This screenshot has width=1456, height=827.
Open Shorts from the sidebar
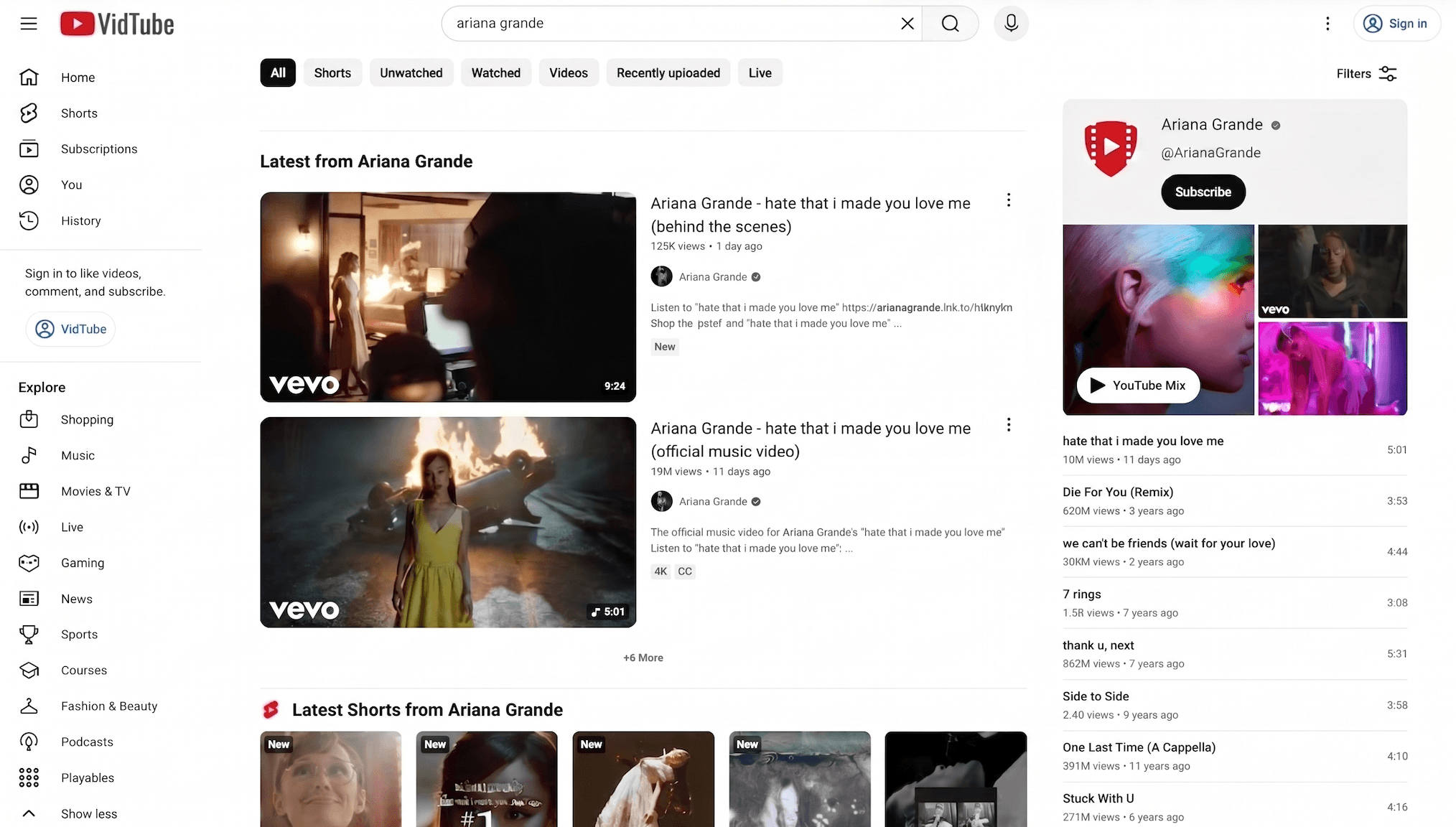[x=79, y=113]
